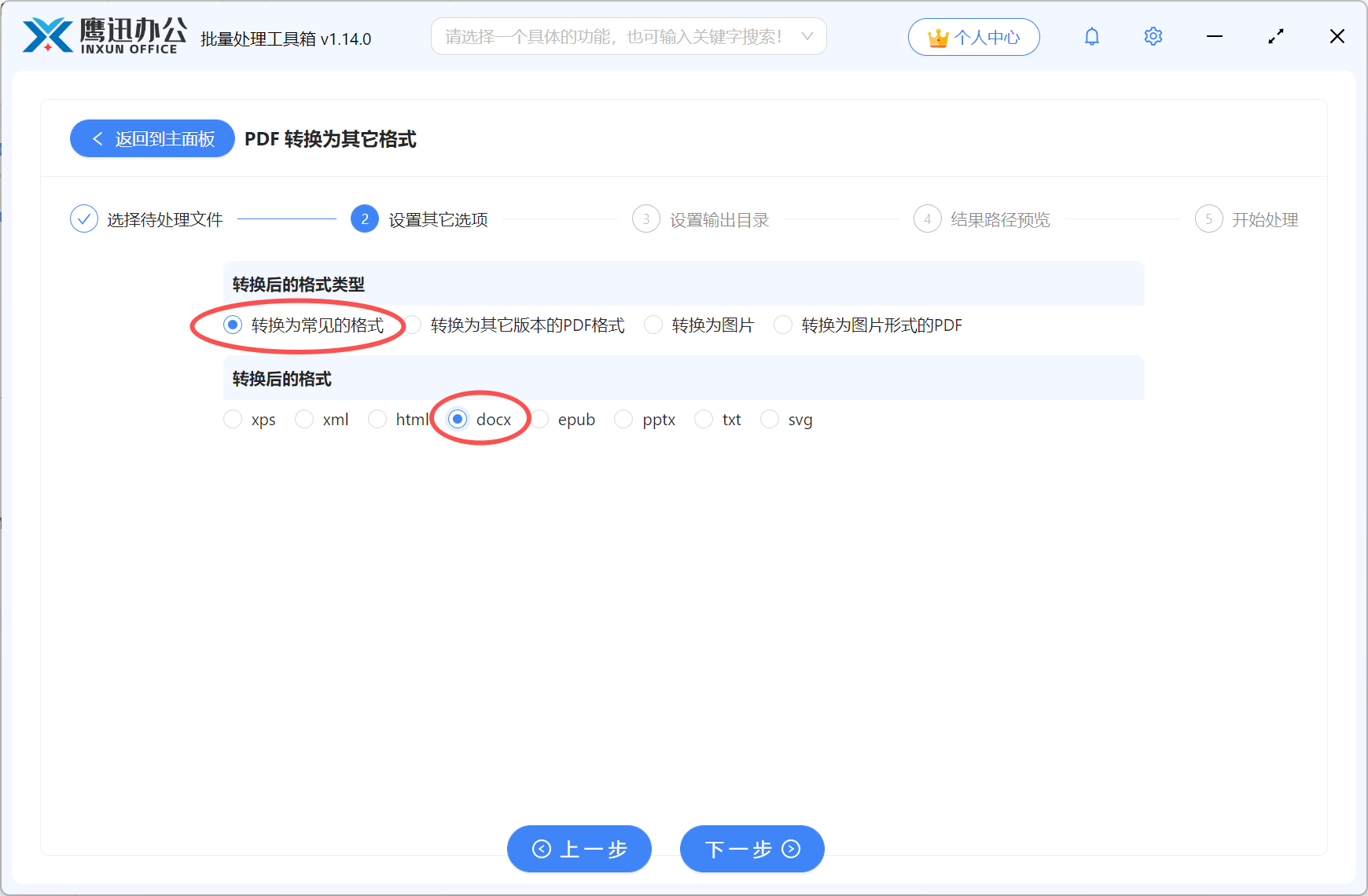The image size is (1368, 896).
Task: Click step 4 结果路径预览 label
Action: coord(998,218)
